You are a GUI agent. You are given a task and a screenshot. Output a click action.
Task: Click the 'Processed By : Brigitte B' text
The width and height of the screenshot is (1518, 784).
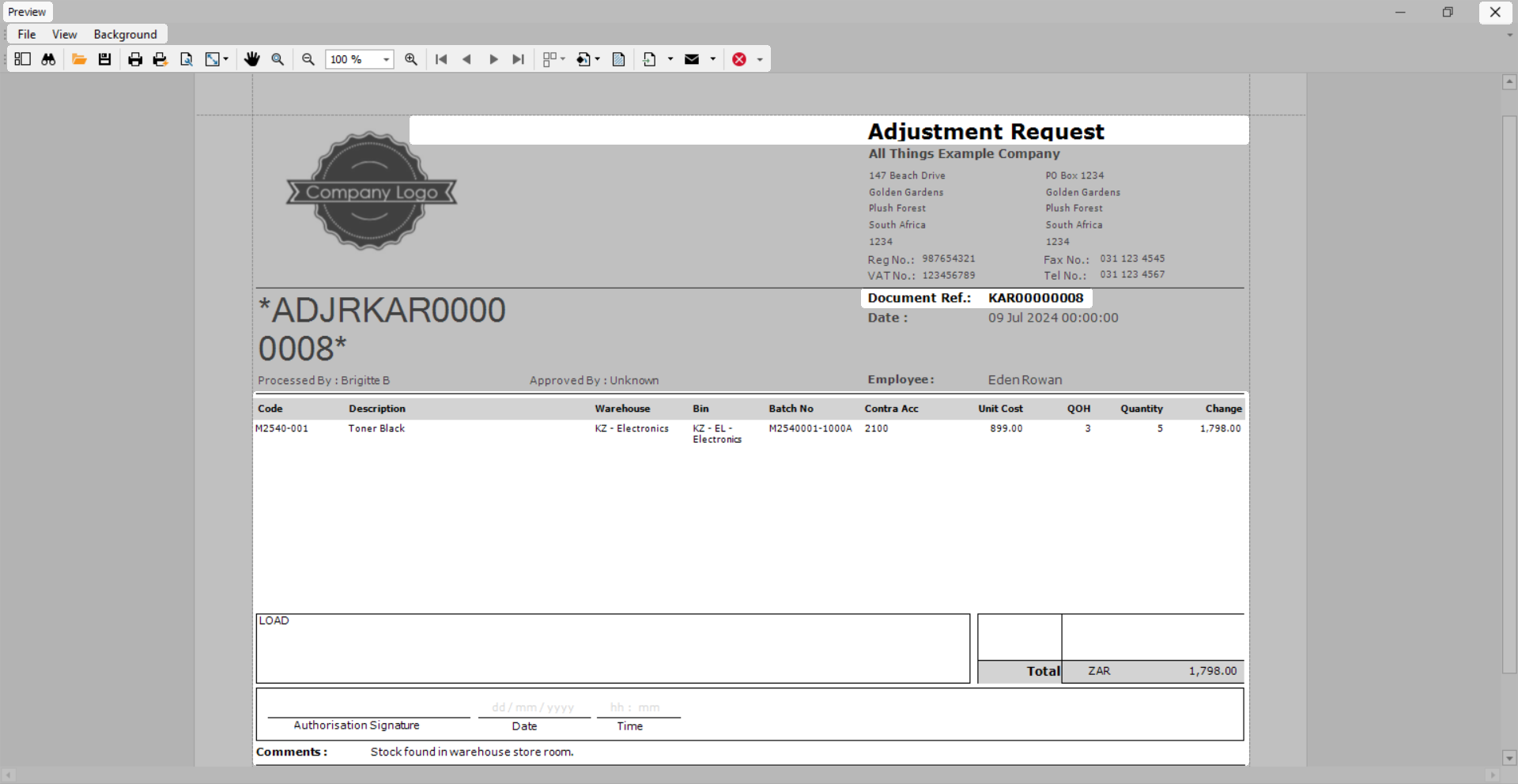click(x=323, y=380)
